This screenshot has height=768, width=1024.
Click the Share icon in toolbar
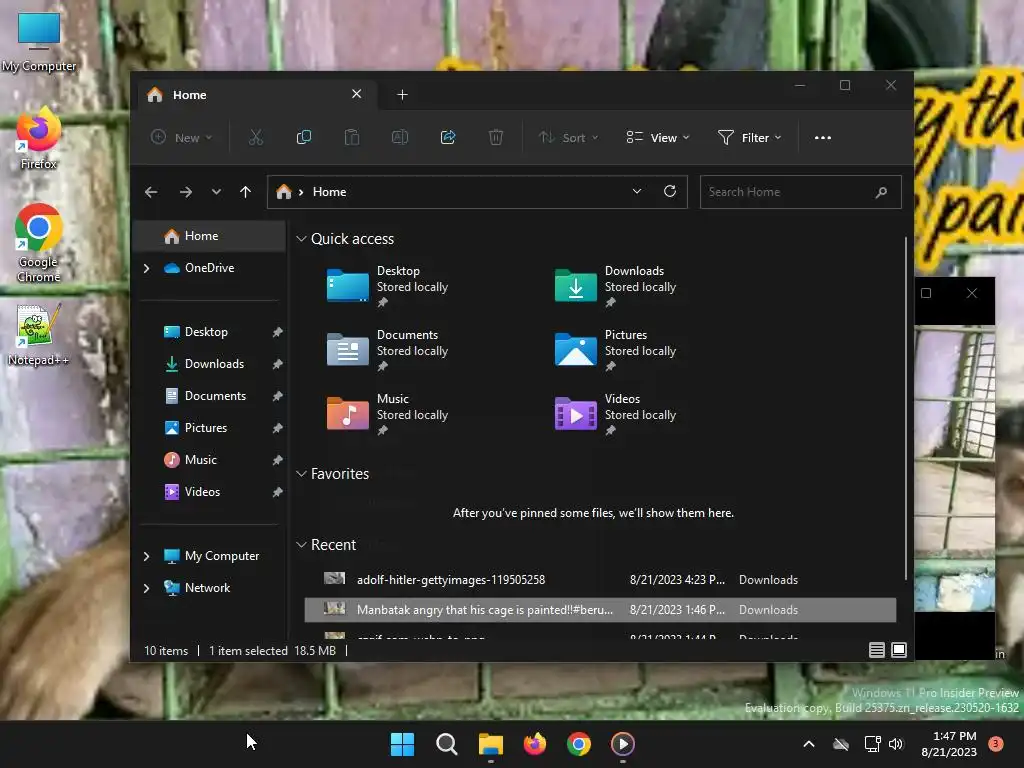(x=448, y=138)
